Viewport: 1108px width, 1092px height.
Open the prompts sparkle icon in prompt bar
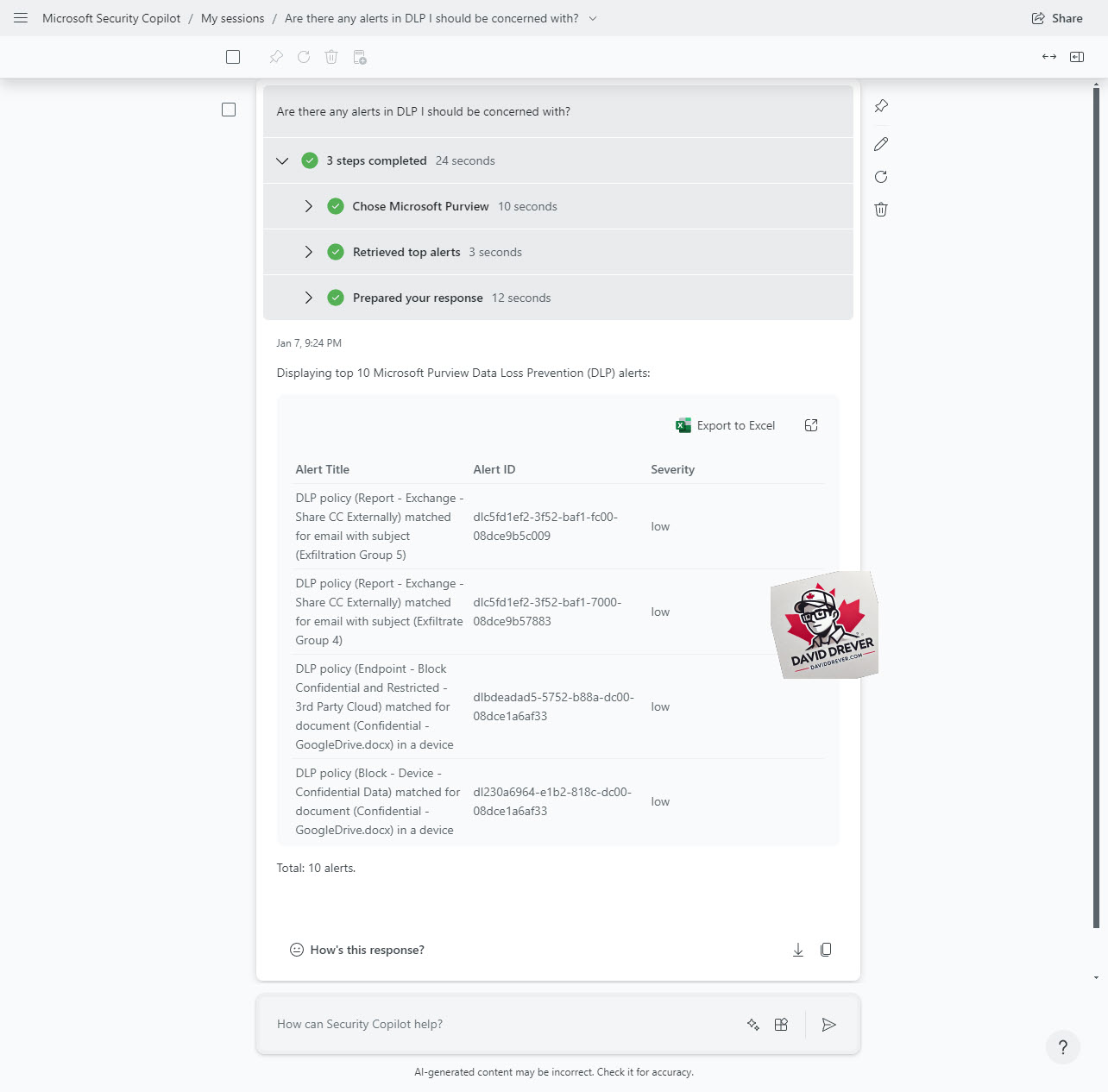click(753, 1025)
